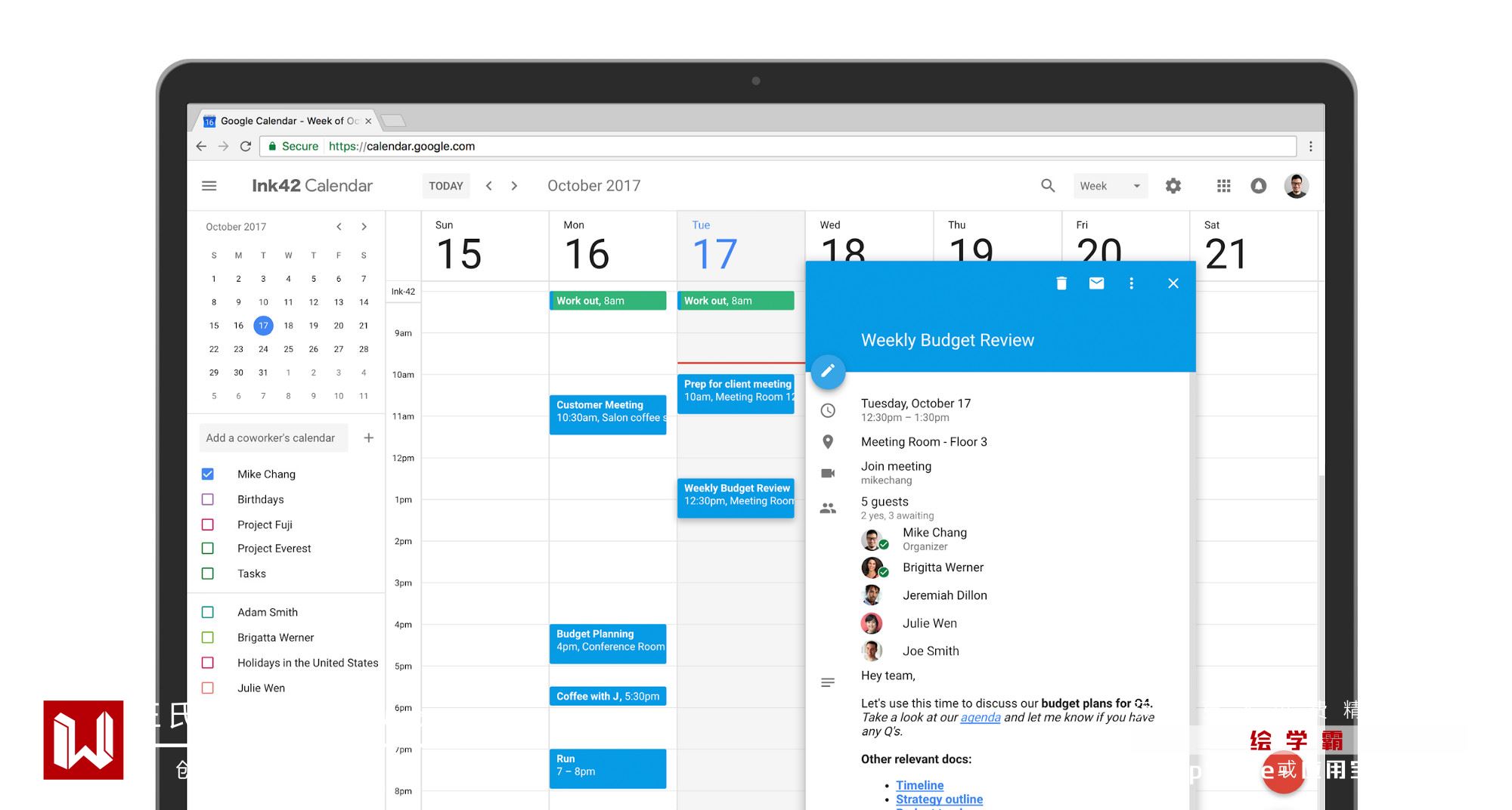Show next month in mini calendar
Image resolution: width=1512 pixels, height=810 pixels.
[364, 227]
